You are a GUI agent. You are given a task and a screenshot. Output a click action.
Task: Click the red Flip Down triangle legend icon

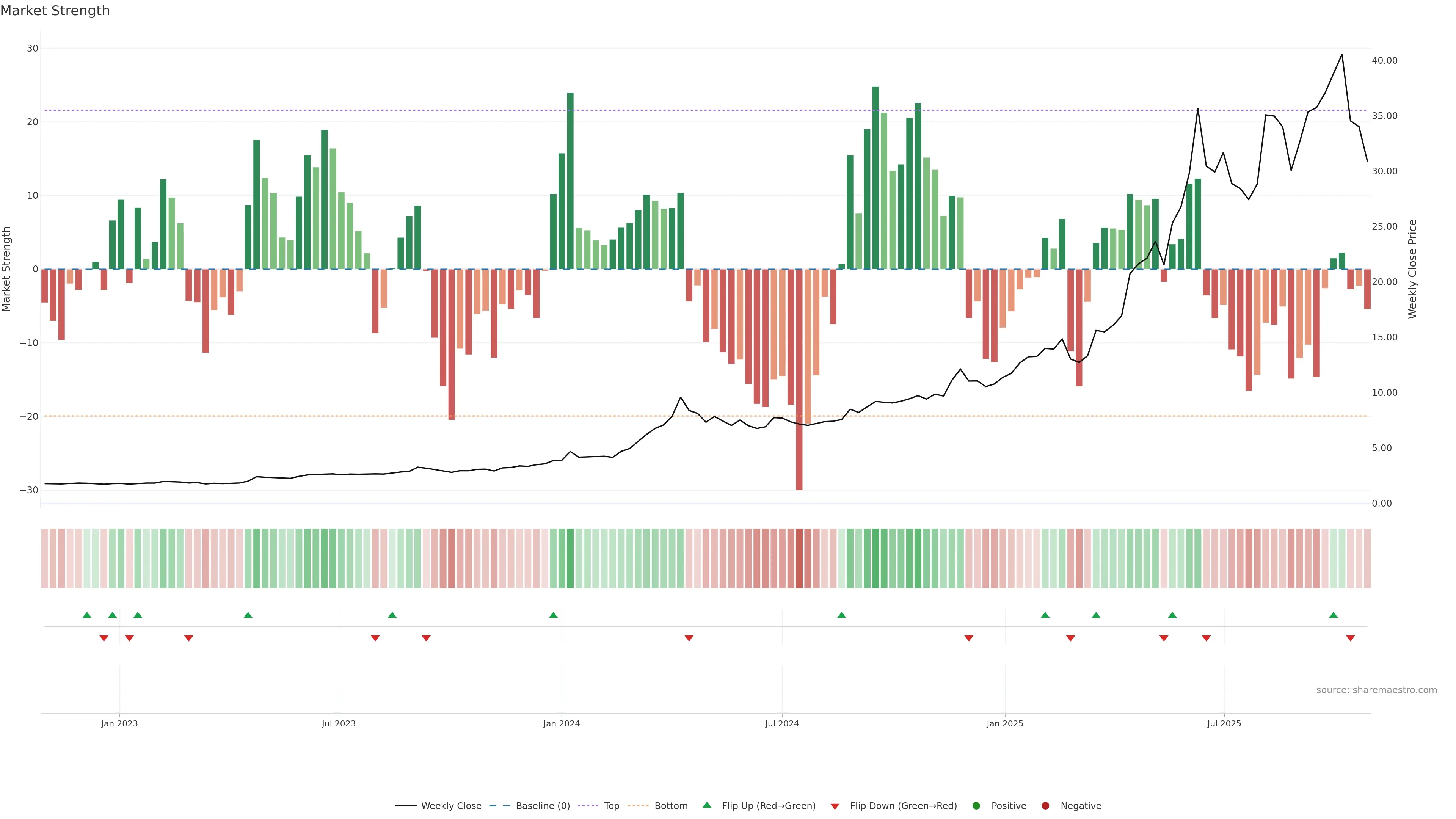835,806
